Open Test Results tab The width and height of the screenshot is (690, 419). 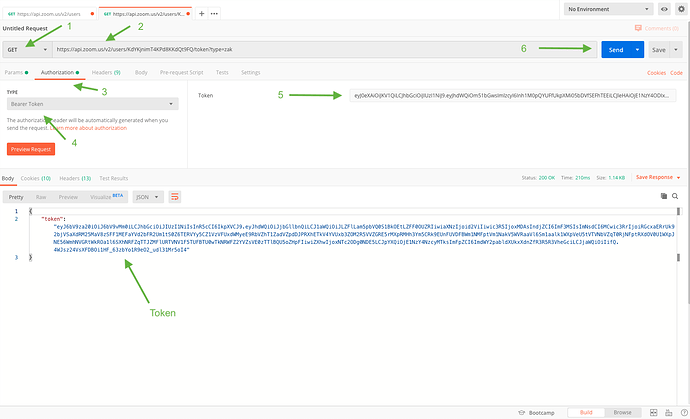click(x=114, y=178)
